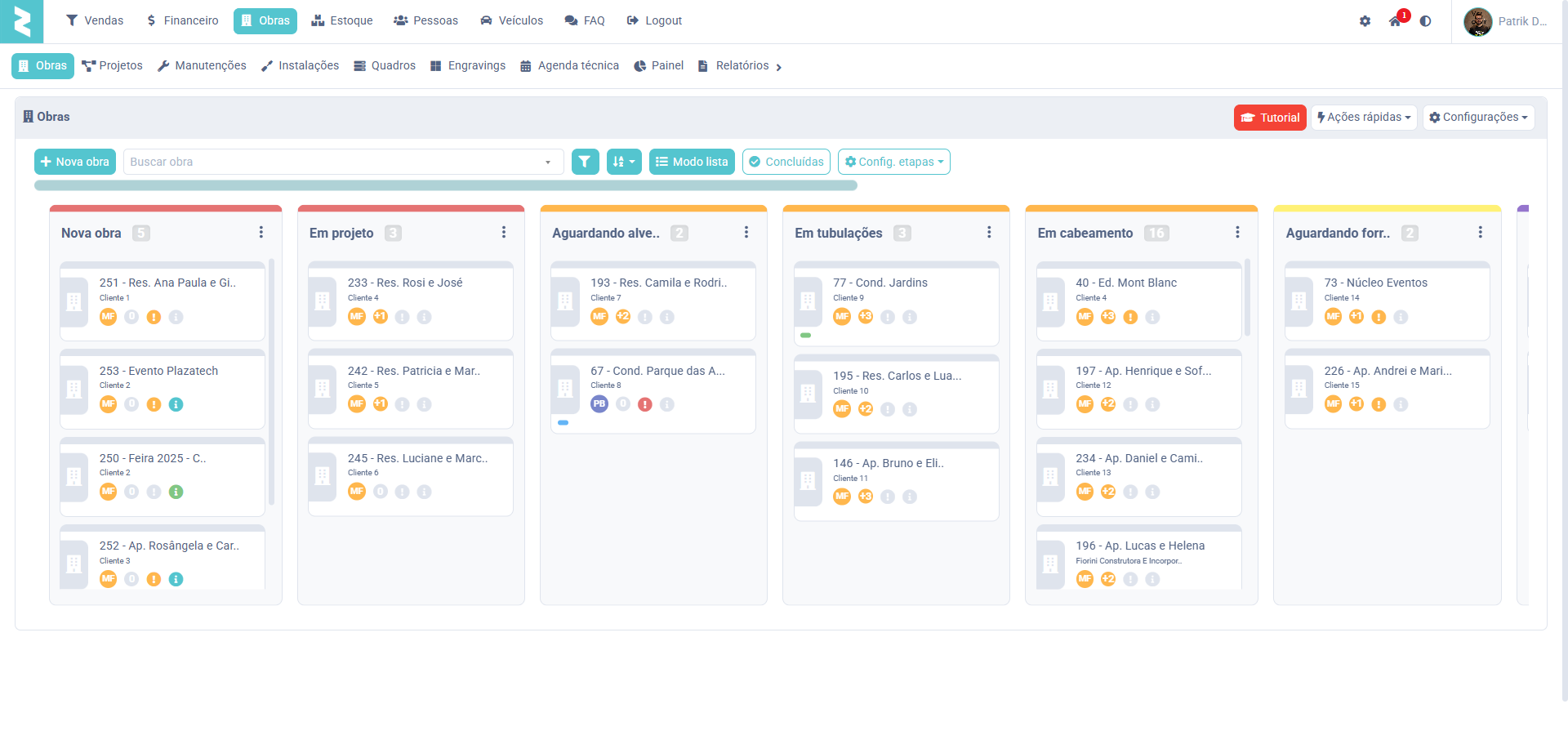
Task: Click the settings gear icon in top bar
Action: [1365, 21]
